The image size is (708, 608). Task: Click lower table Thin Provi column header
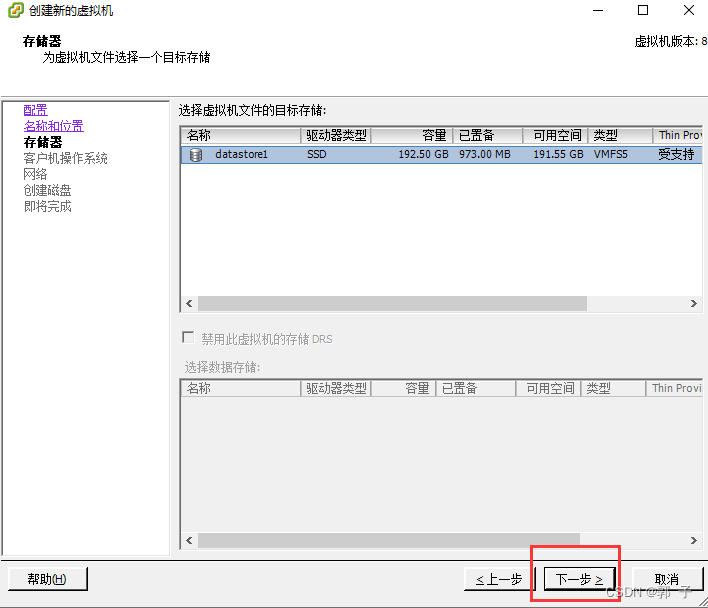(674, 388)
